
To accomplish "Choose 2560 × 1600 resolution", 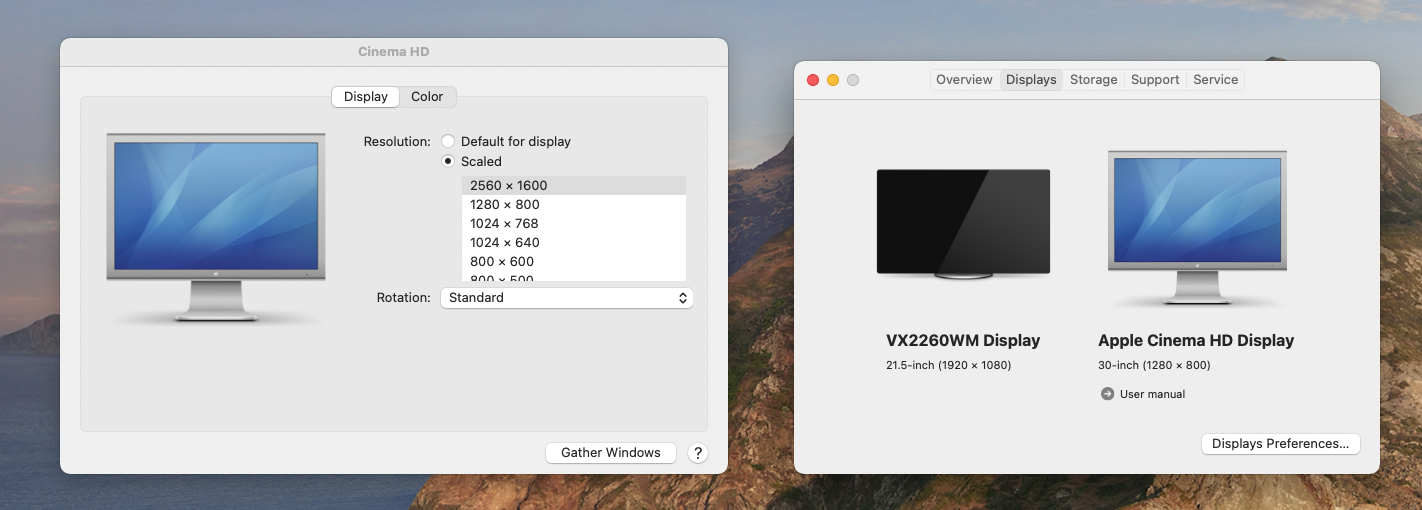I will pos(574,185).
